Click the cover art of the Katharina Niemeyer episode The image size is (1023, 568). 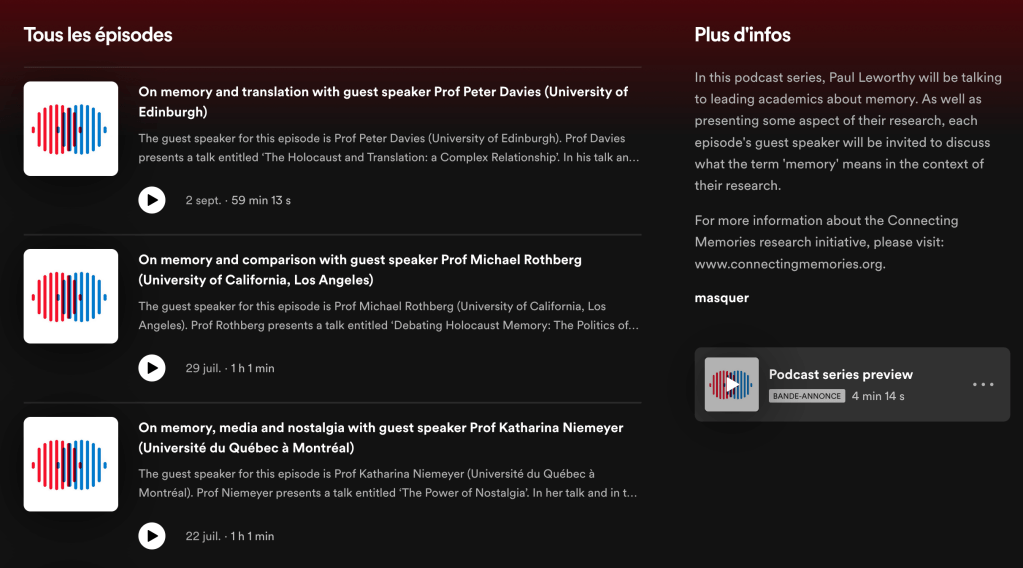coord(71,464)
